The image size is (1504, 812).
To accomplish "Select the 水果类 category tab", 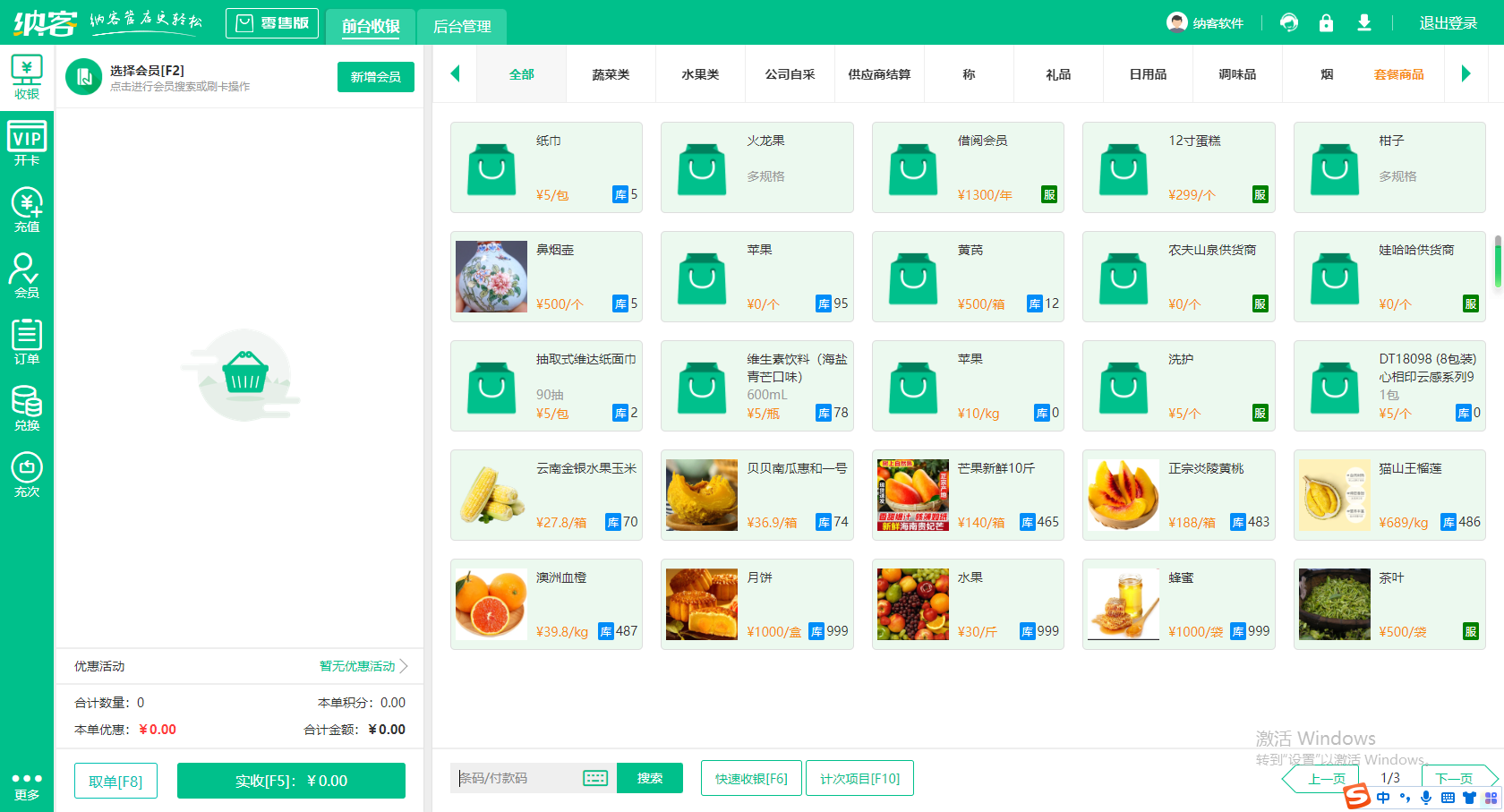I will click(x=700, y=74).
